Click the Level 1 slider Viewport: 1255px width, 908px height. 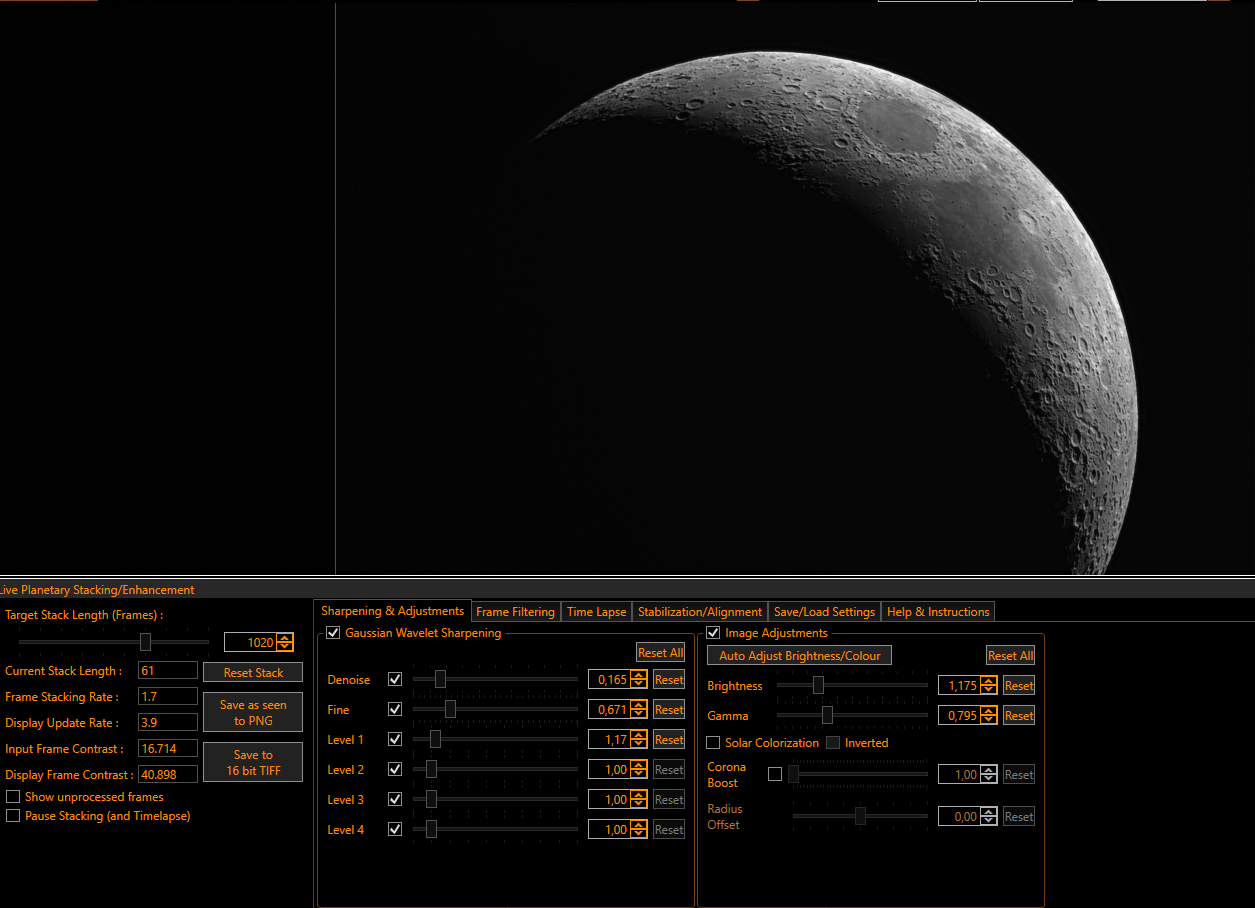click(495, 739)
